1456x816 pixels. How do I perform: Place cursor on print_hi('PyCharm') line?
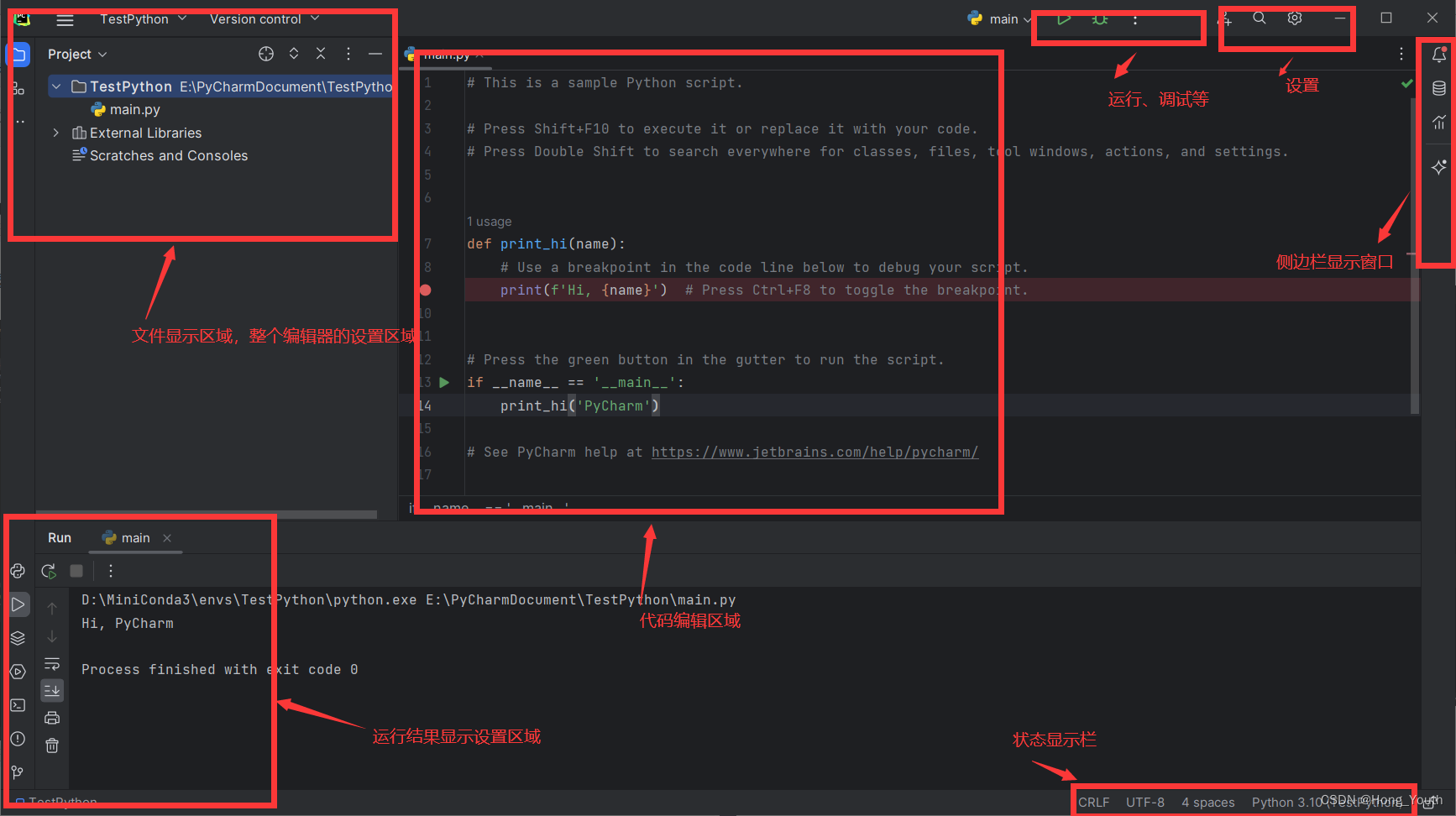[x=580, y=406]
